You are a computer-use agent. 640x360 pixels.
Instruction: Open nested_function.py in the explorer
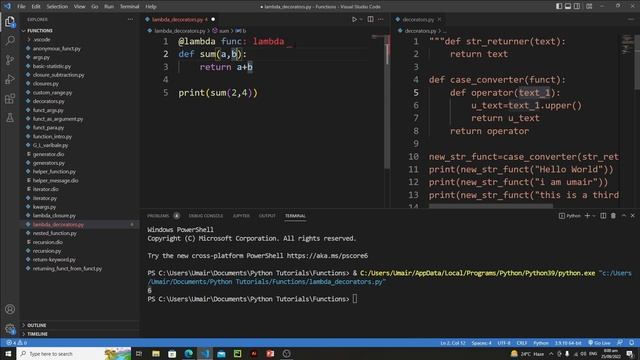click(55, 233)
